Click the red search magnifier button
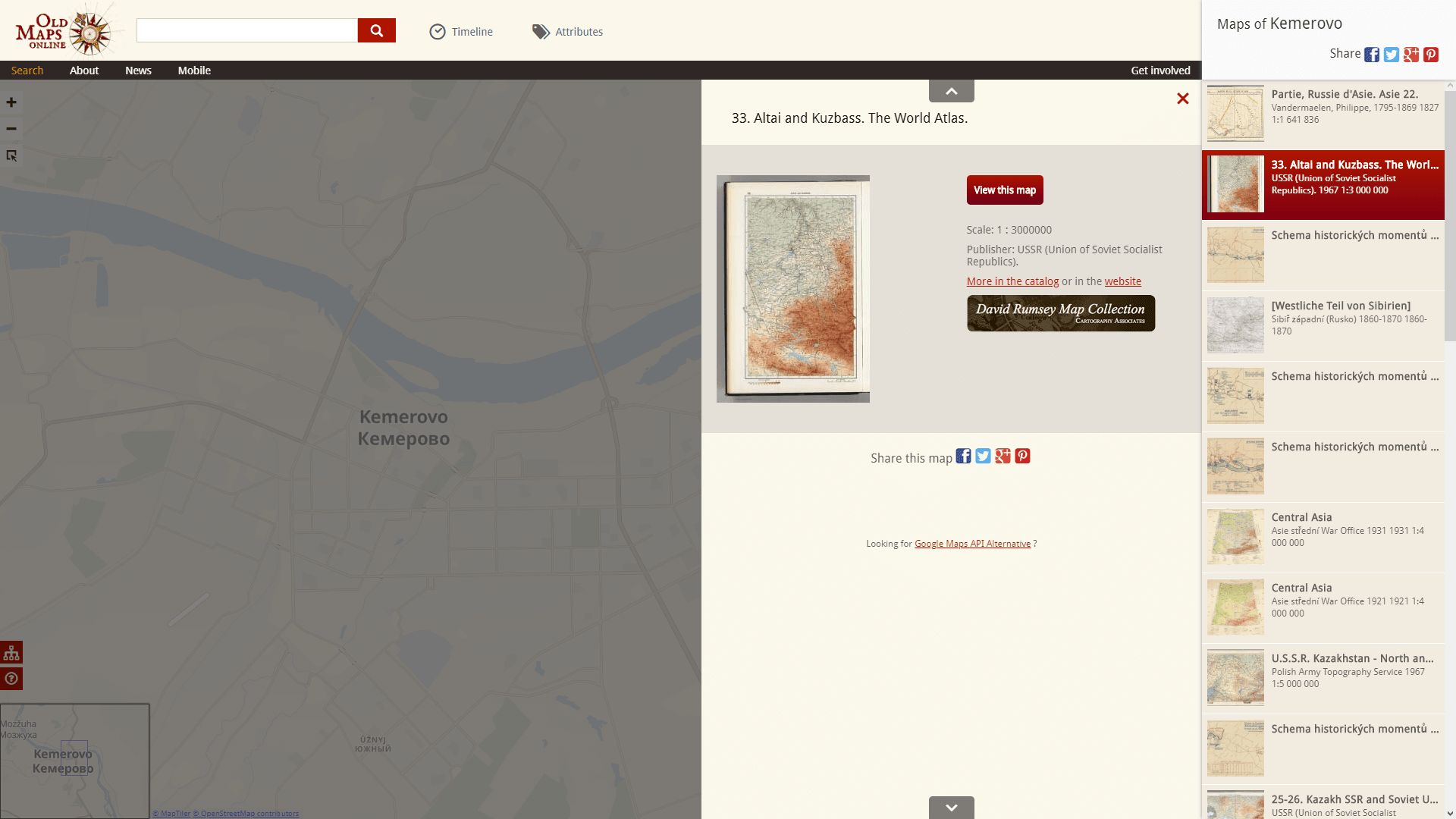This screenshot has height=819, width=1456. [376, 30]
